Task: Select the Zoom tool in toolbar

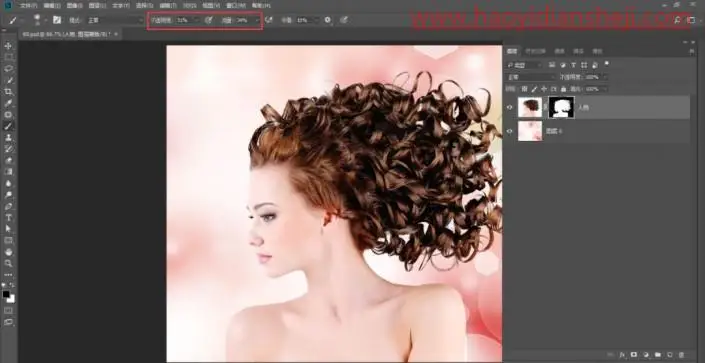Action: [9, 263]
